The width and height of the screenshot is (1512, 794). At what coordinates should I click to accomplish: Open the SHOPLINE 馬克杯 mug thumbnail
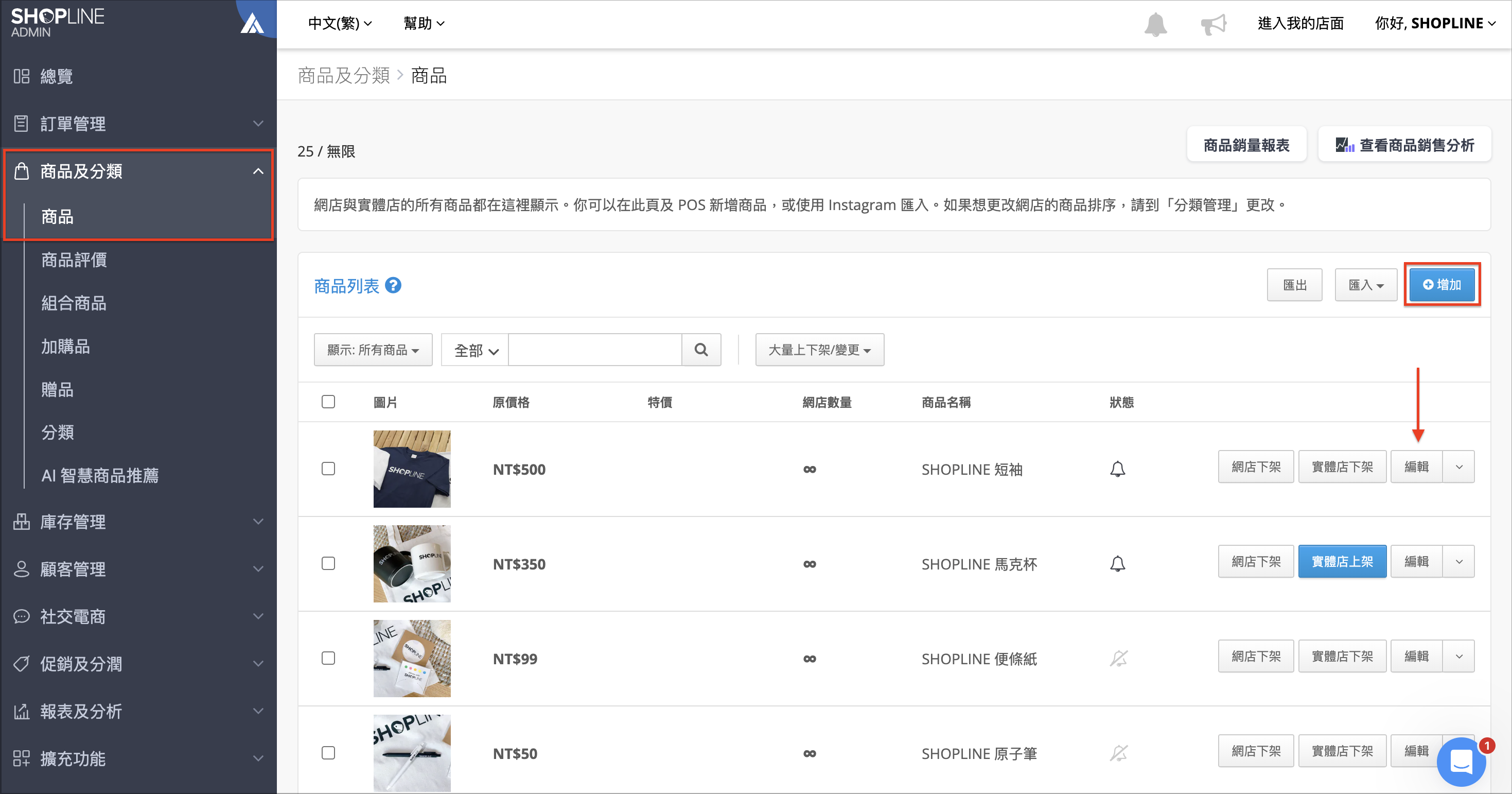pyautogui.click(x=412, y=564)
